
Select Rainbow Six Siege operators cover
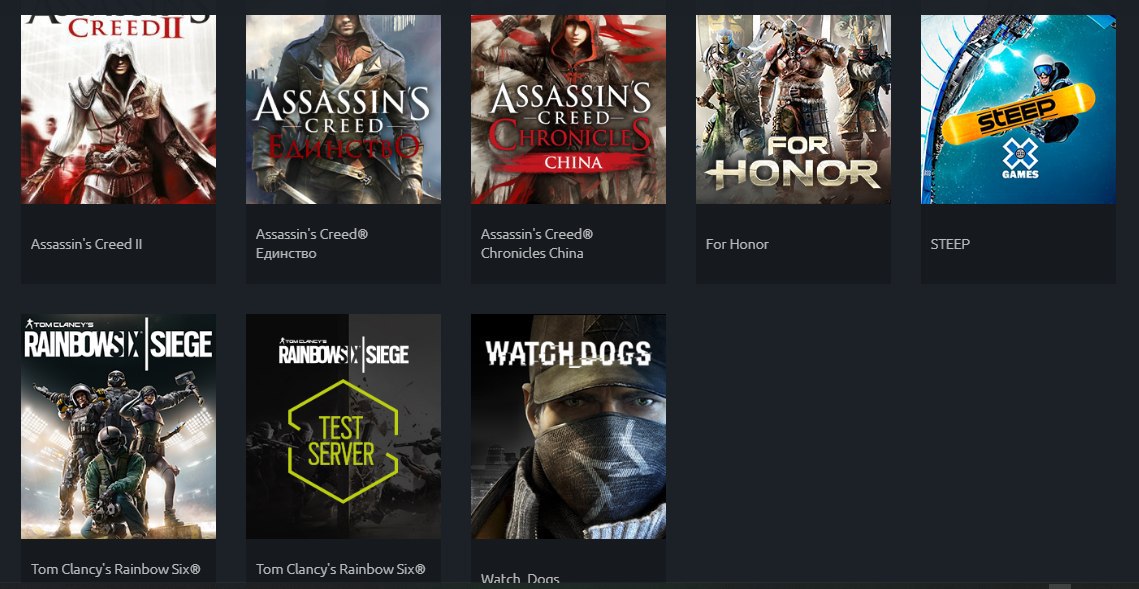point(118,426)
